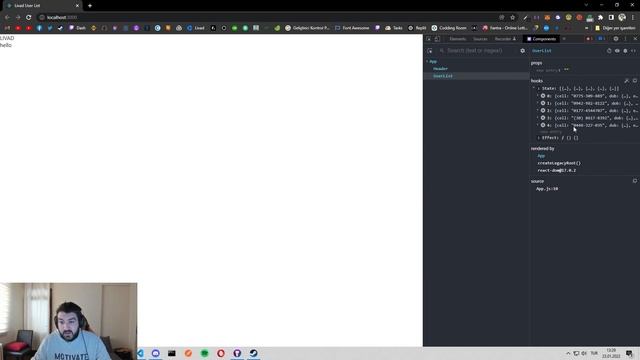Delete state array entry 4
Image resolution: width=640 pixels, height=360 pixels.
[543, 125]
